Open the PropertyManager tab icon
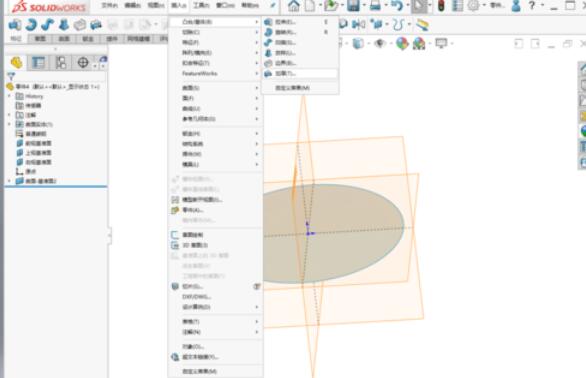Viewport: 586px width, 378px height. (x=38, y=62)
